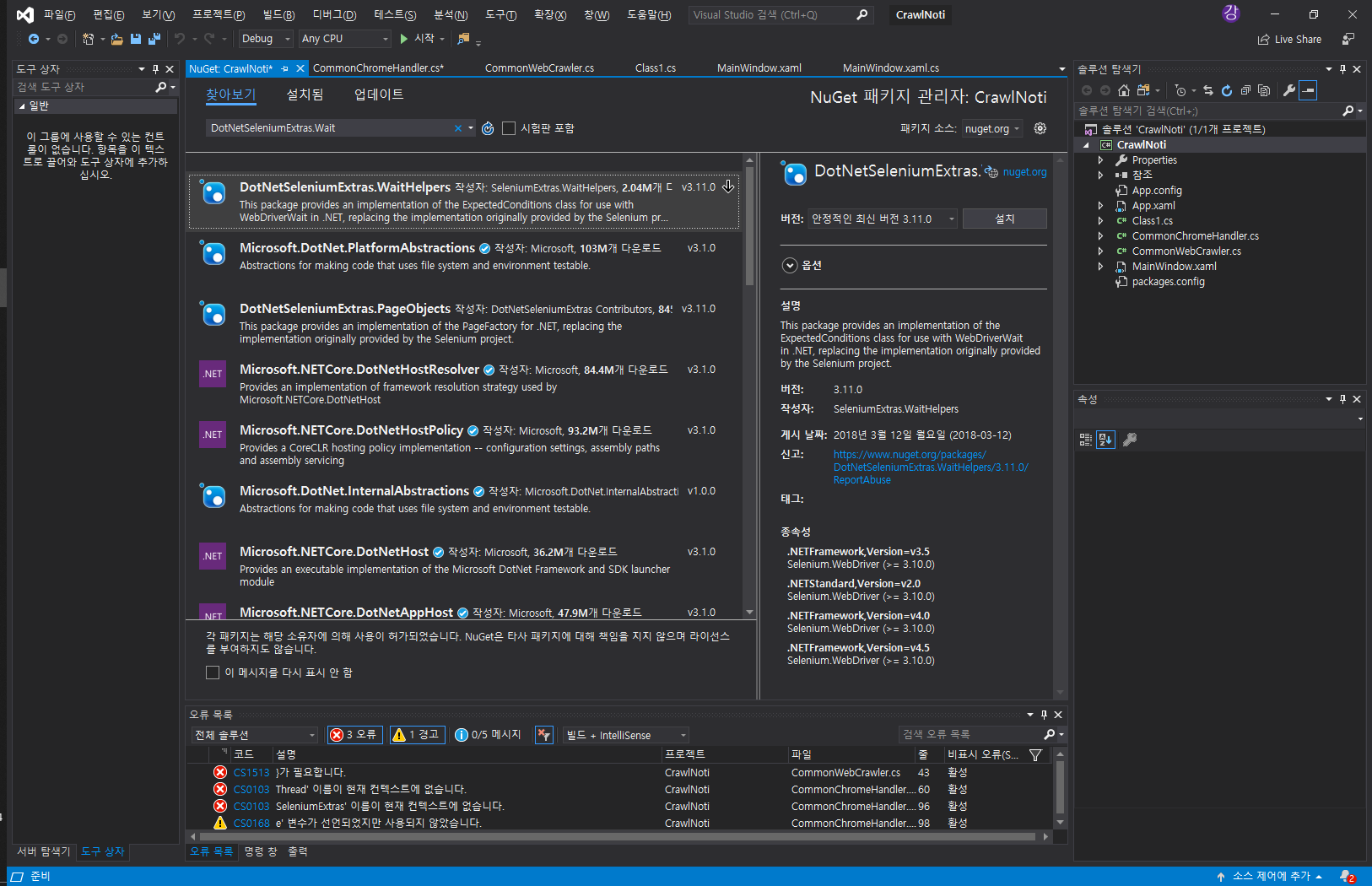Toggle the preview selected items icon
This screenshot has height=886, width=1372.
pos(1308,90)
